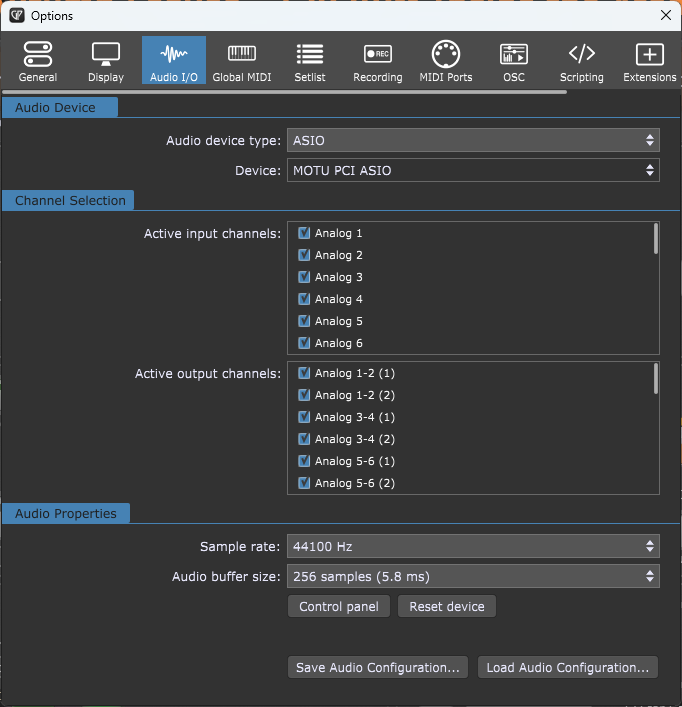Viewport: 682px width, 707px height.
Task: Click the Control panel button
Action: click(x=339, y=606)
